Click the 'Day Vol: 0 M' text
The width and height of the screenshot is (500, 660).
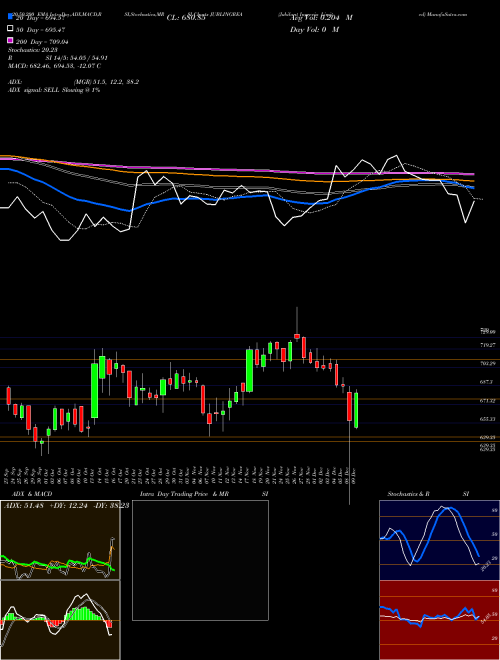(x=314, y=29)
